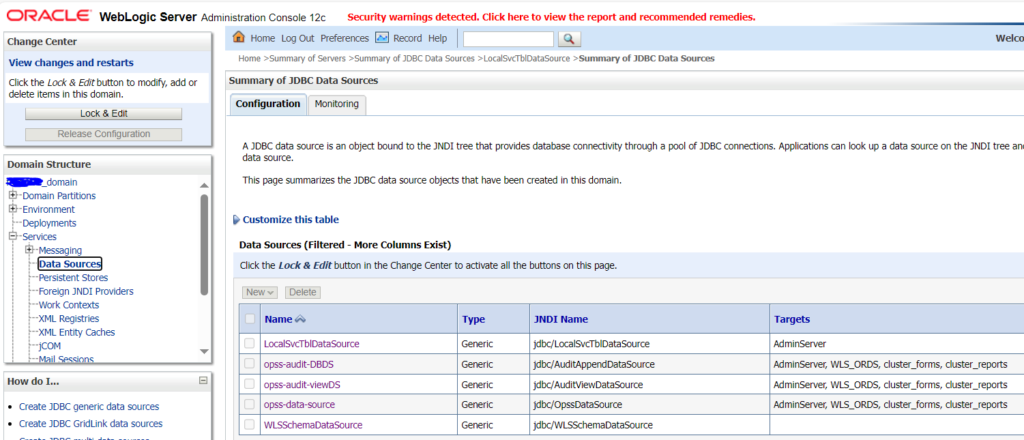Open the New dropdown button

[x=261, y=292]
